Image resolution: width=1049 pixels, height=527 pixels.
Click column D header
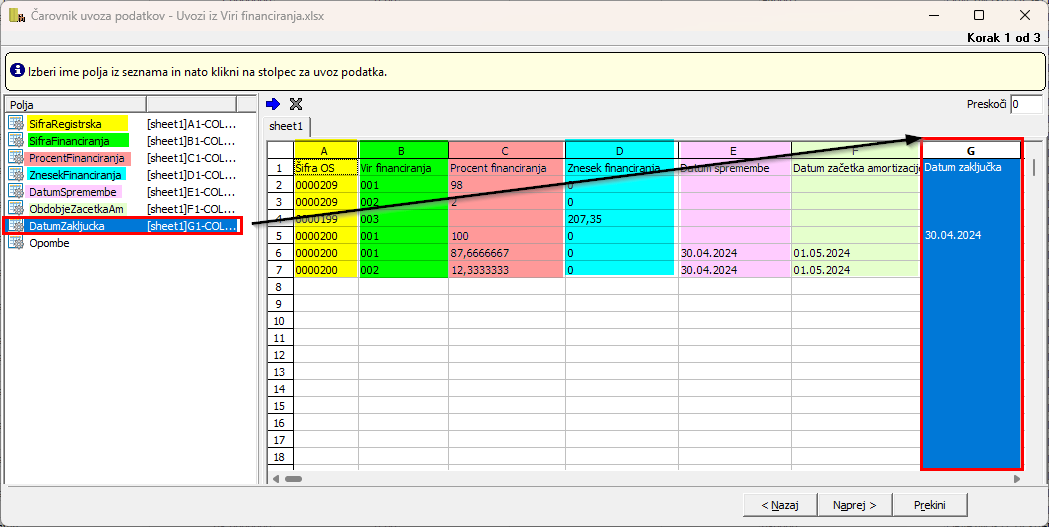622,150
